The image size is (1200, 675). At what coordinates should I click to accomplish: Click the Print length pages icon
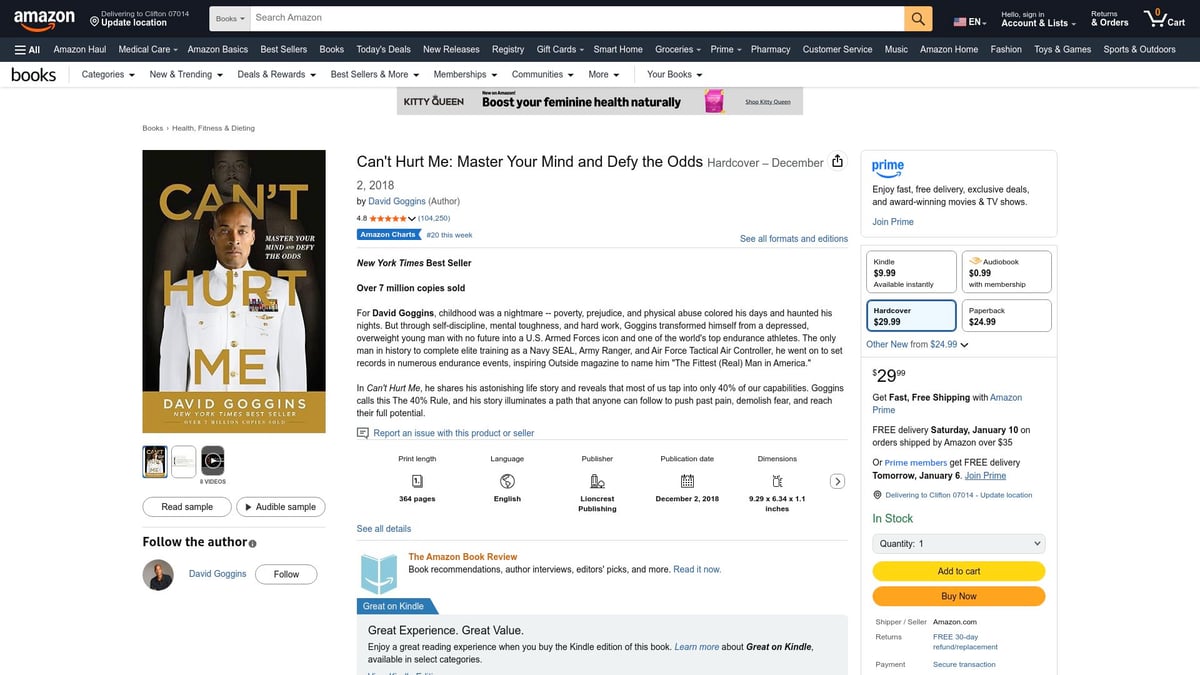pos(416,481)
